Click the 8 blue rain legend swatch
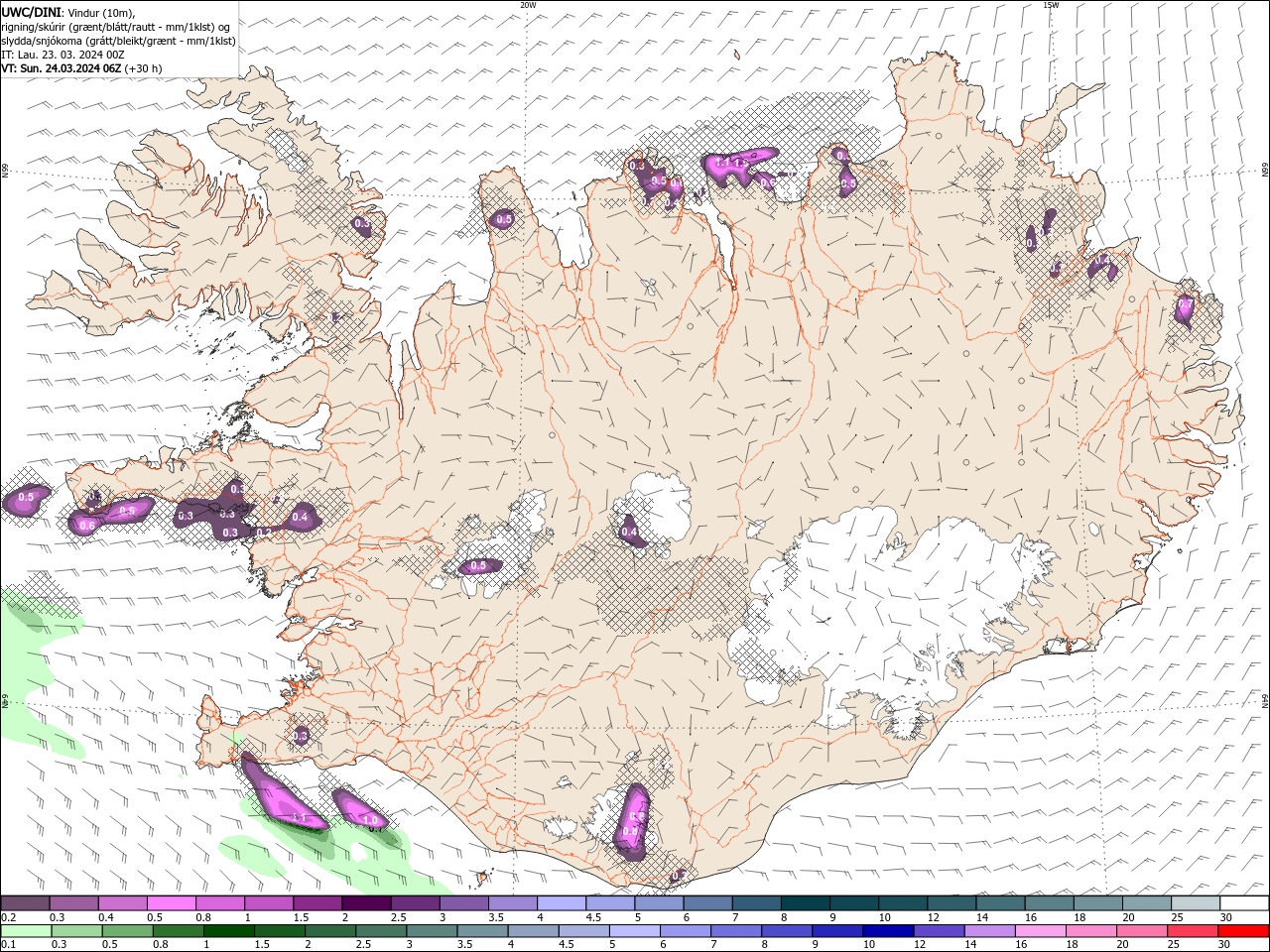The width and height of the screenshot is (1270, 952). tap(787, 931)
